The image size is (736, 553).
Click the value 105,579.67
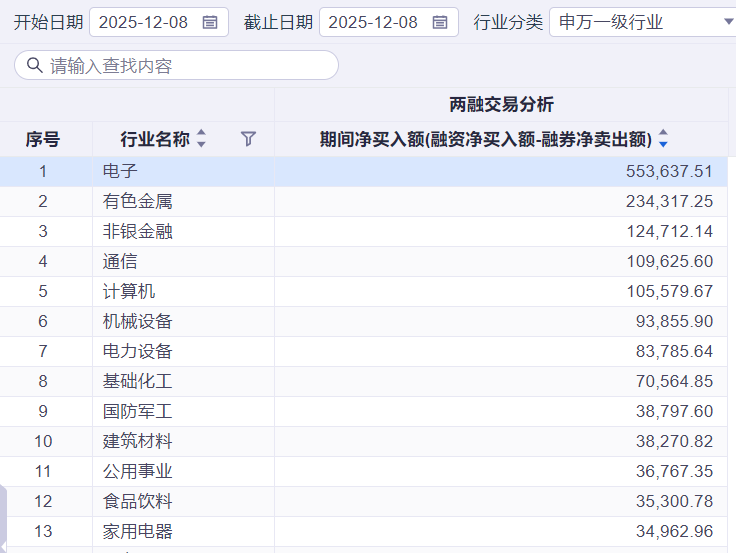tap(670, 292)
